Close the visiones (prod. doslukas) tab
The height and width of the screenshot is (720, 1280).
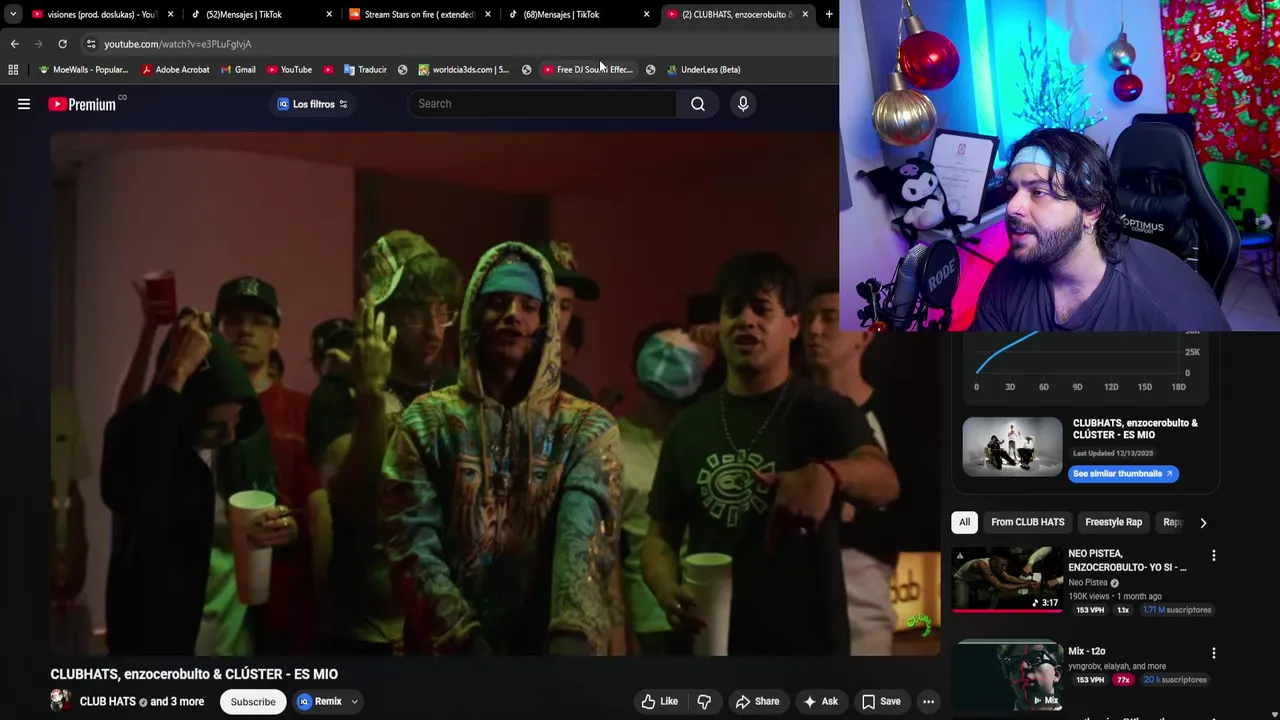[170, 14]
